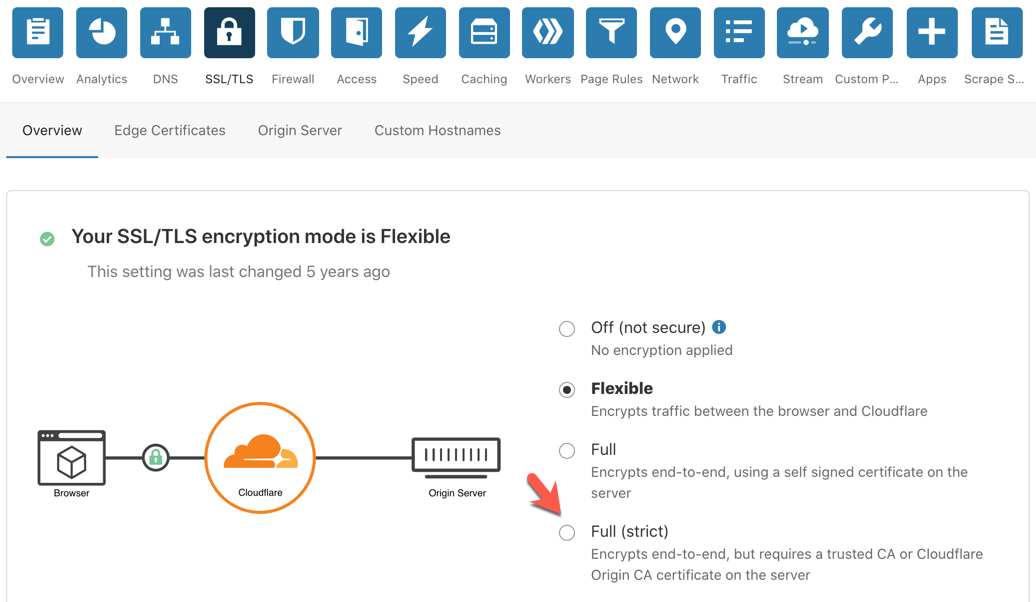
Task: Open the Origin Server tab
Action: (x=300, y=130)
